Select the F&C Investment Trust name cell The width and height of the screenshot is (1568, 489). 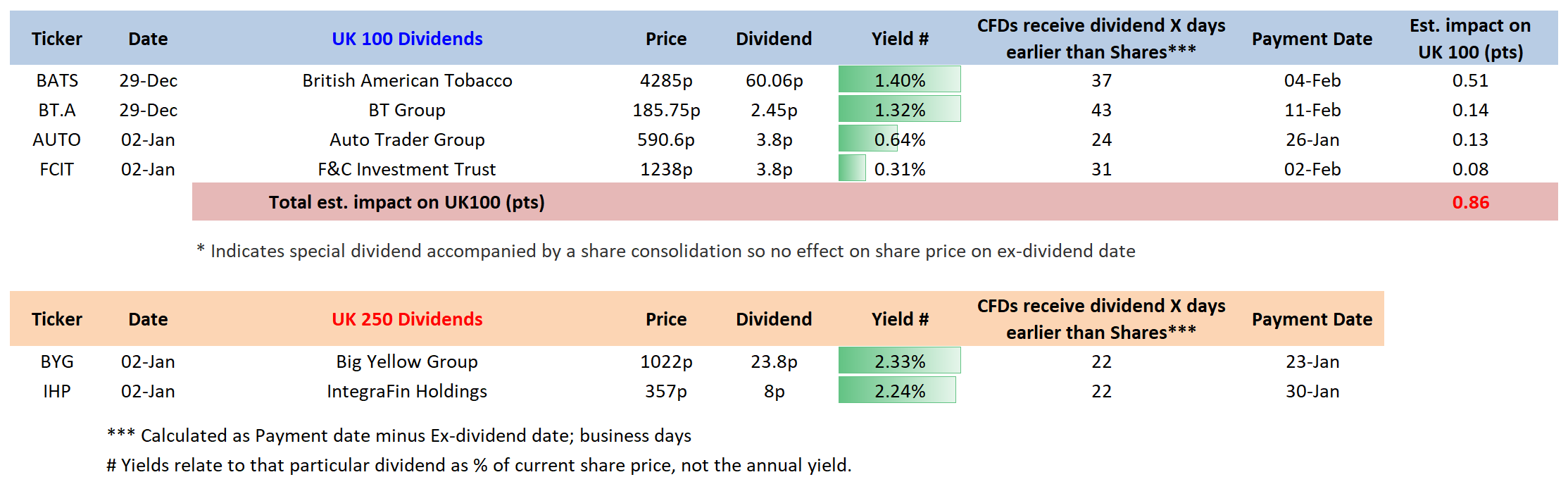pos(407,169)
